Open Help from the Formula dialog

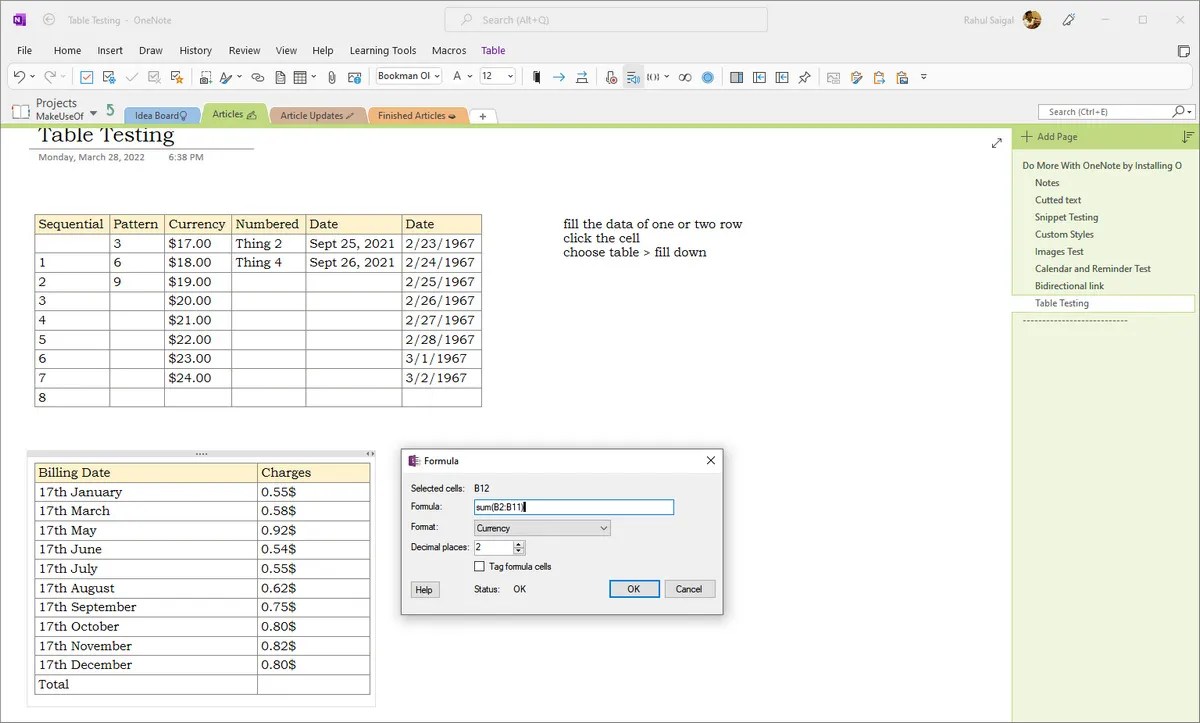[424, 589]
